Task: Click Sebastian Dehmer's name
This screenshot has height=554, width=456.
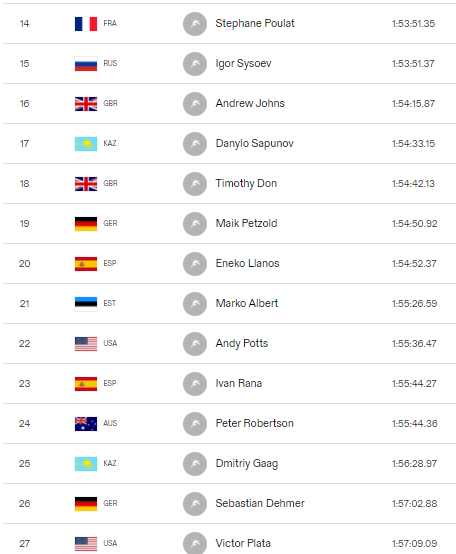Action: [x=260, y=503]
